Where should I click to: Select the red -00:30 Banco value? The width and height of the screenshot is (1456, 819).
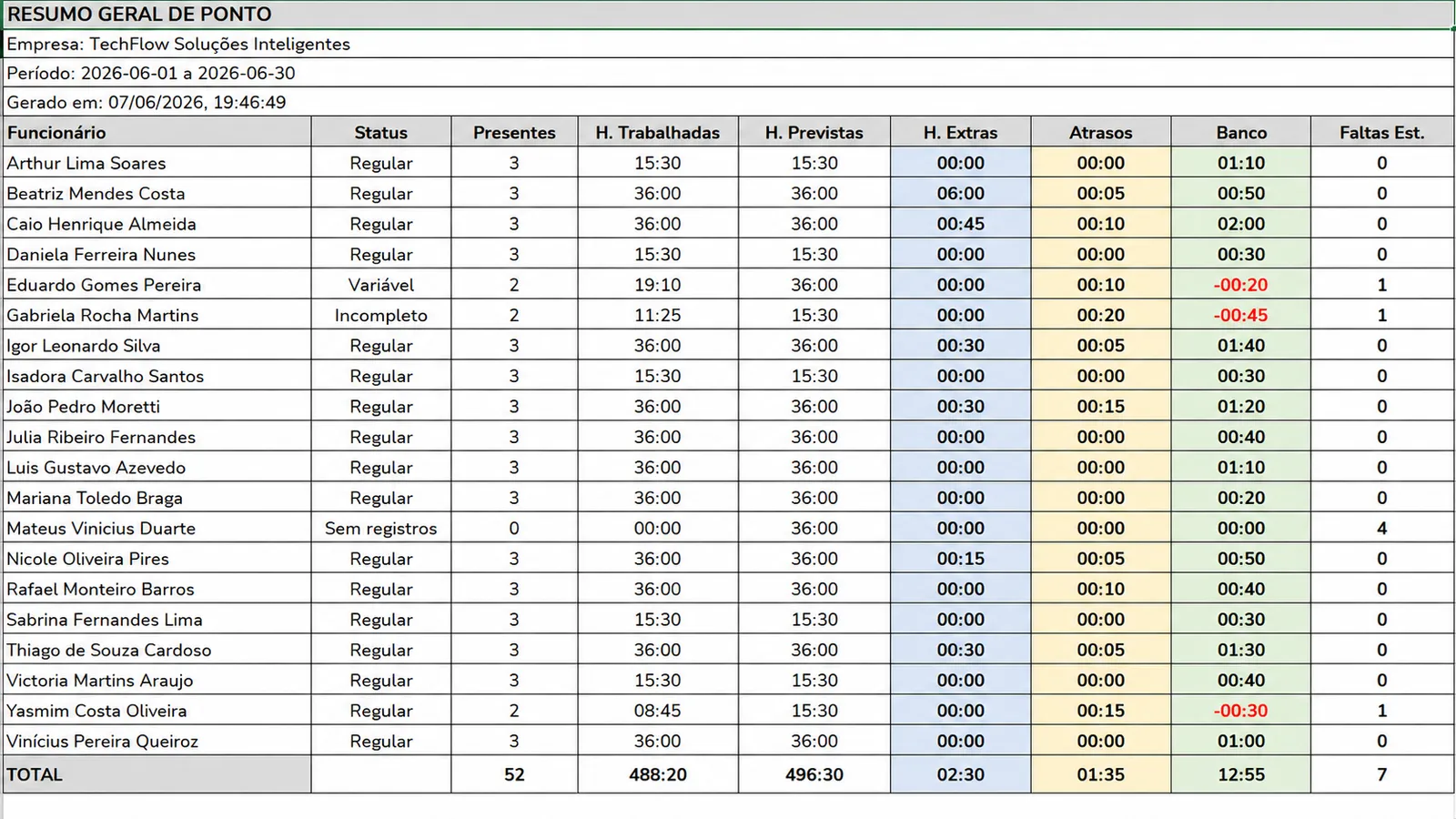1241,711
